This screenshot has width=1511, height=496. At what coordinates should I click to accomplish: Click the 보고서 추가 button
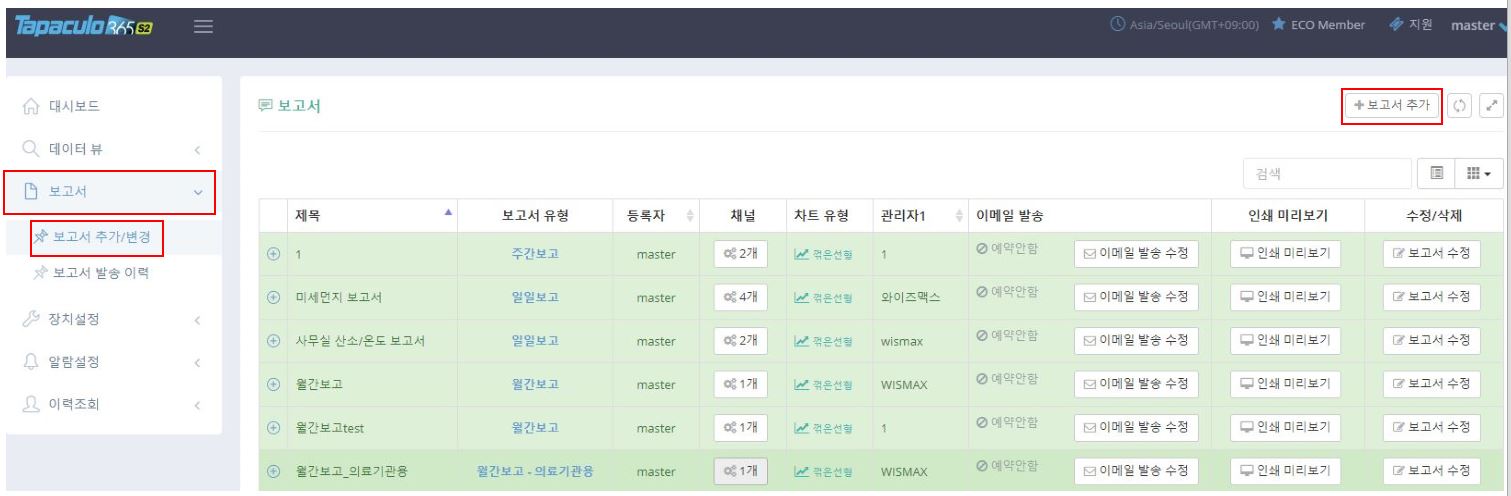(x=1392, y=105)
